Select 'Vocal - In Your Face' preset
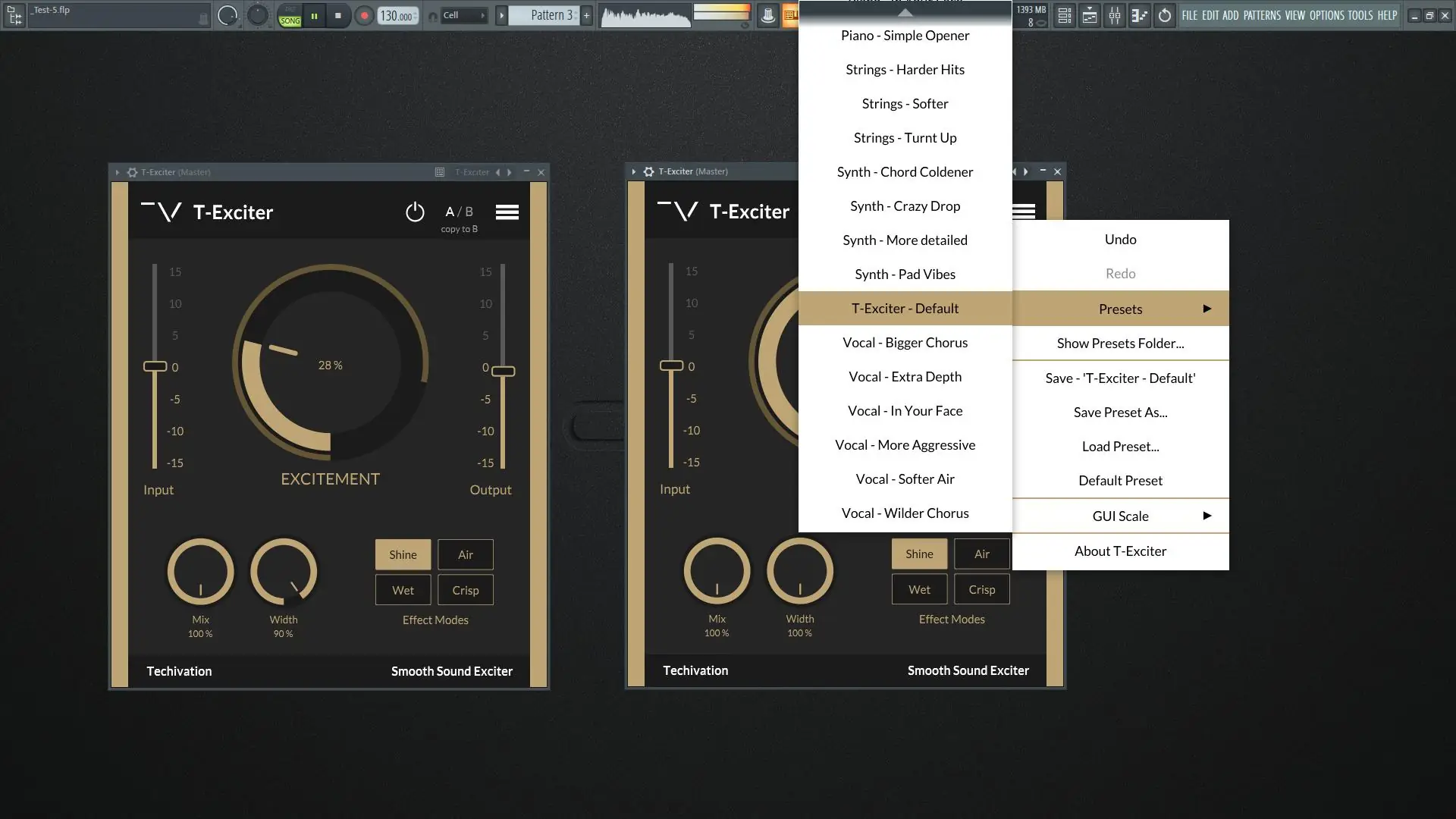 (905, 410)
